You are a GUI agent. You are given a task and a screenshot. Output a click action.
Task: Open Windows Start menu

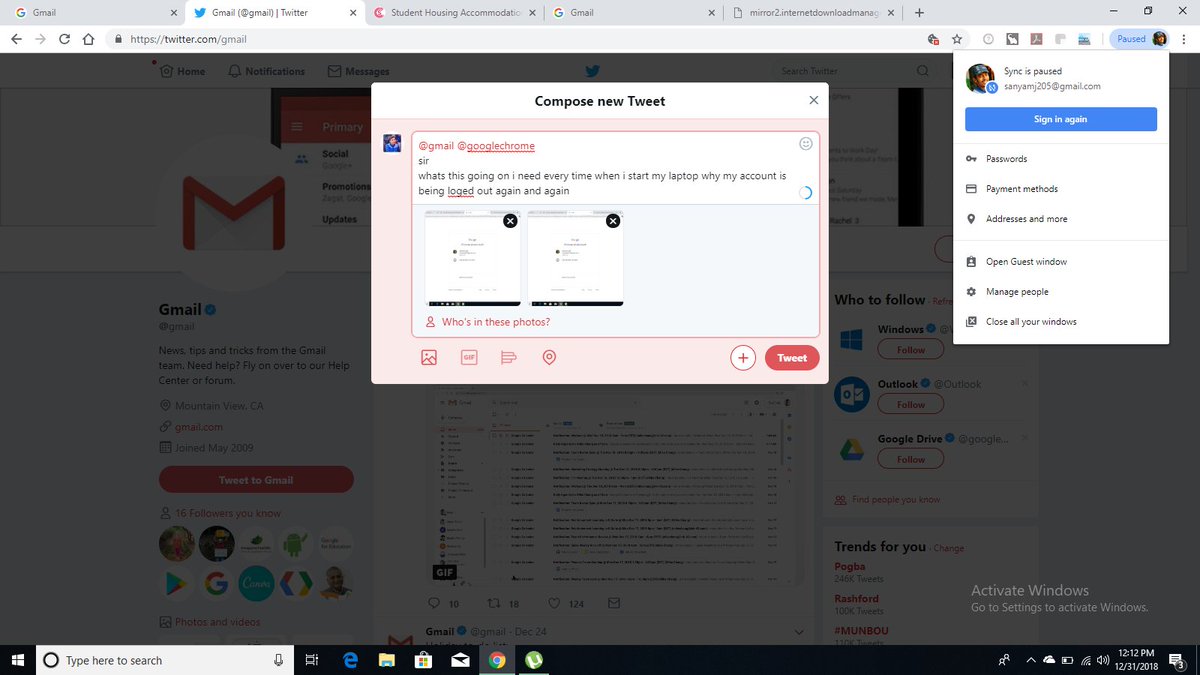17,660
